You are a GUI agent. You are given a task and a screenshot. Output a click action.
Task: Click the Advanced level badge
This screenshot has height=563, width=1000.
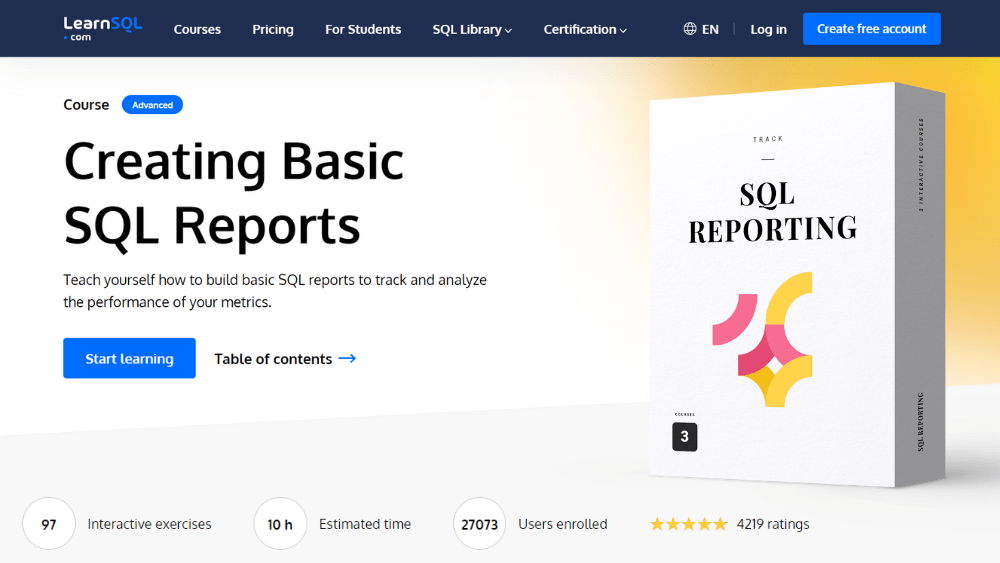152,105
